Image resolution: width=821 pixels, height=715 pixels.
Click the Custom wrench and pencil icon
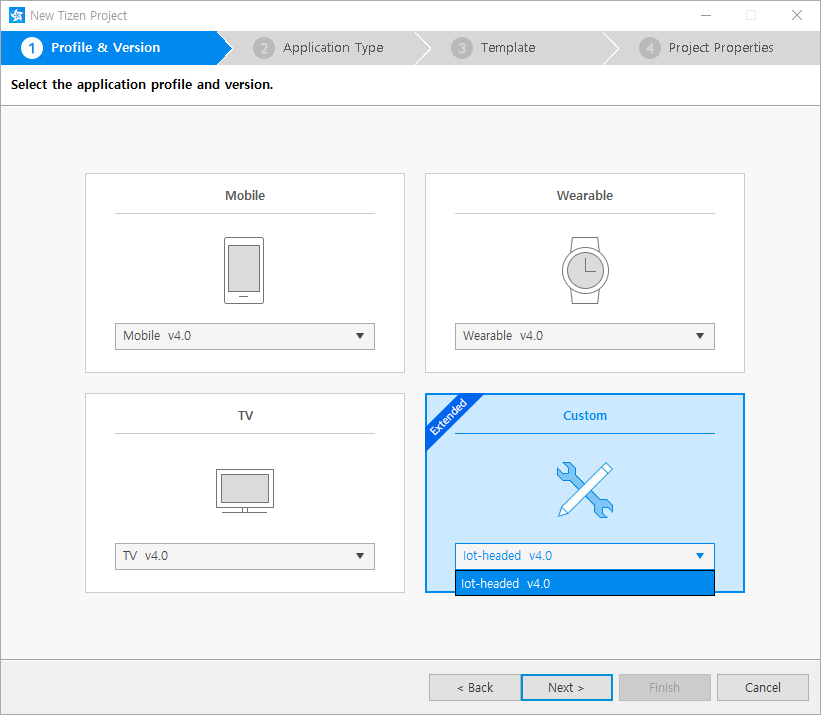584,489
